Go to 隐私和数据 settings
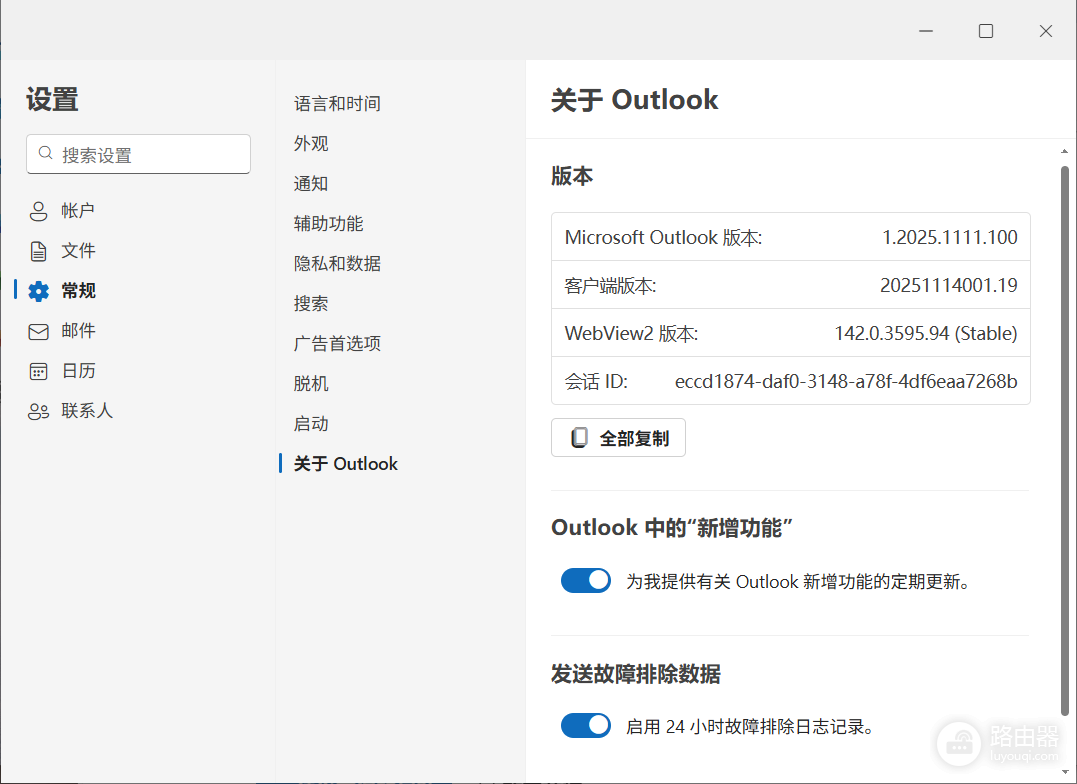Viewport: 1077px width, 784px height. coord(337,264)
